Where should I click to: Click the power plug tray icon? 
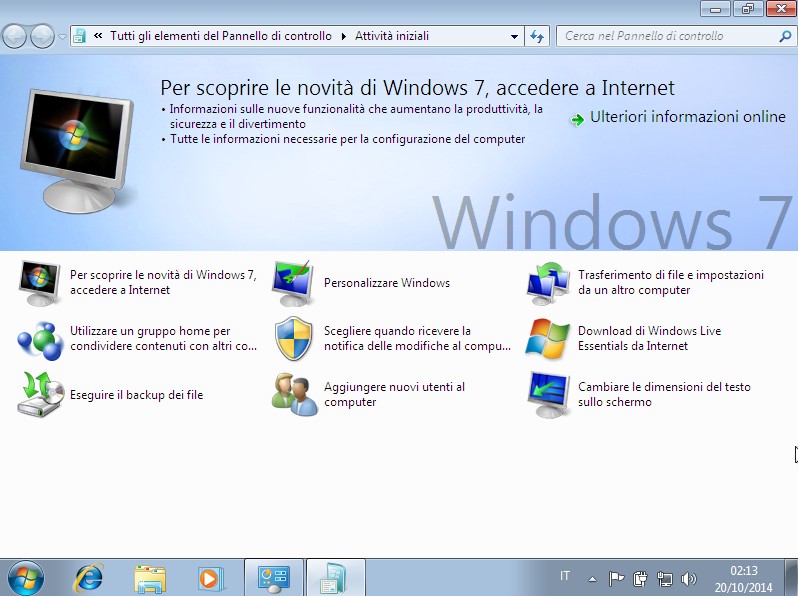(x=640, y=579)
